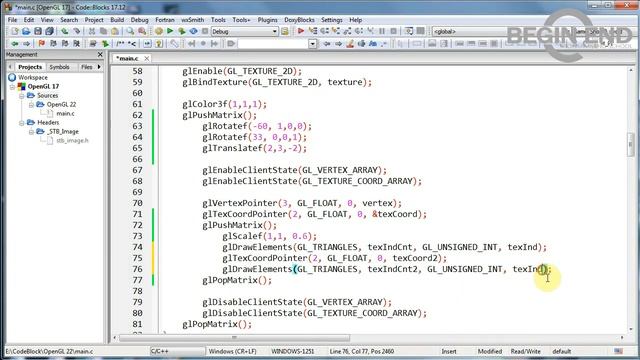Click the horizontal editor scrollbar thumb

click(234, 338)
